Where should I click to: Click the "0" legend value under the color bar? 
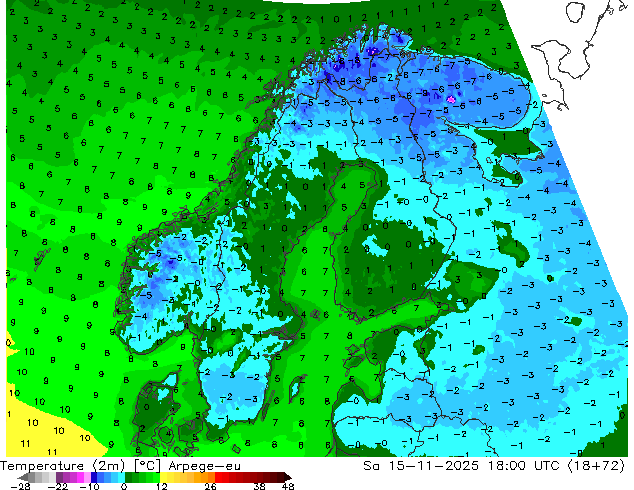[124, 486]
